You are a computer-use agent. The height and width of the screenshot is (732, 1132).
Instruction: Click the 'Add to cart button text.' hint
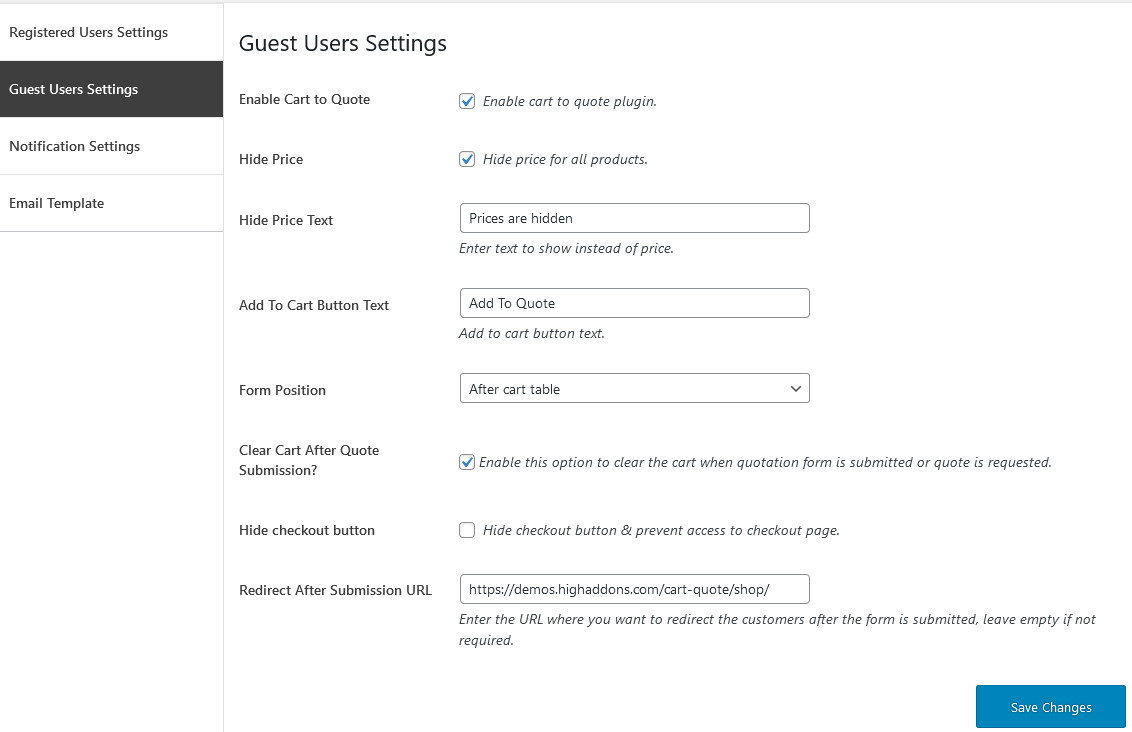531,334
